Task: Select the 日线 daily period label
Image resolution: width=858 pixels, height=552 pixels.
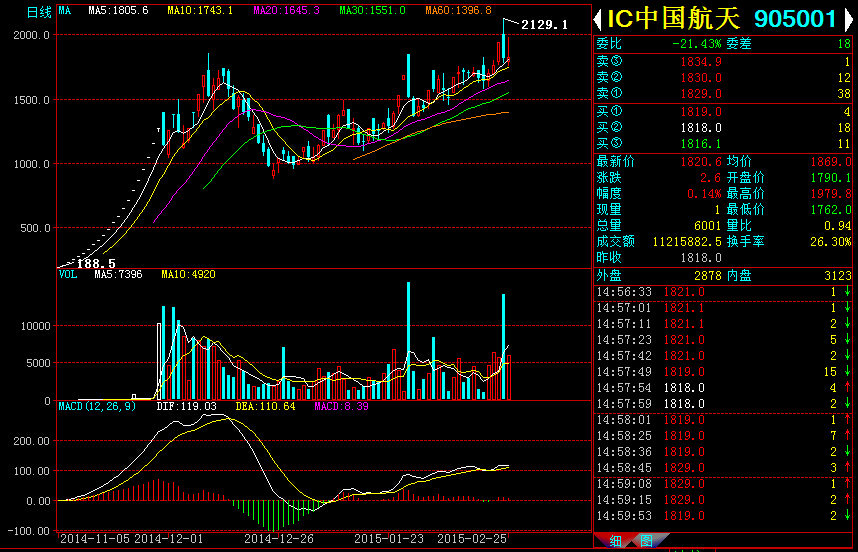Action: coord(39,12)
